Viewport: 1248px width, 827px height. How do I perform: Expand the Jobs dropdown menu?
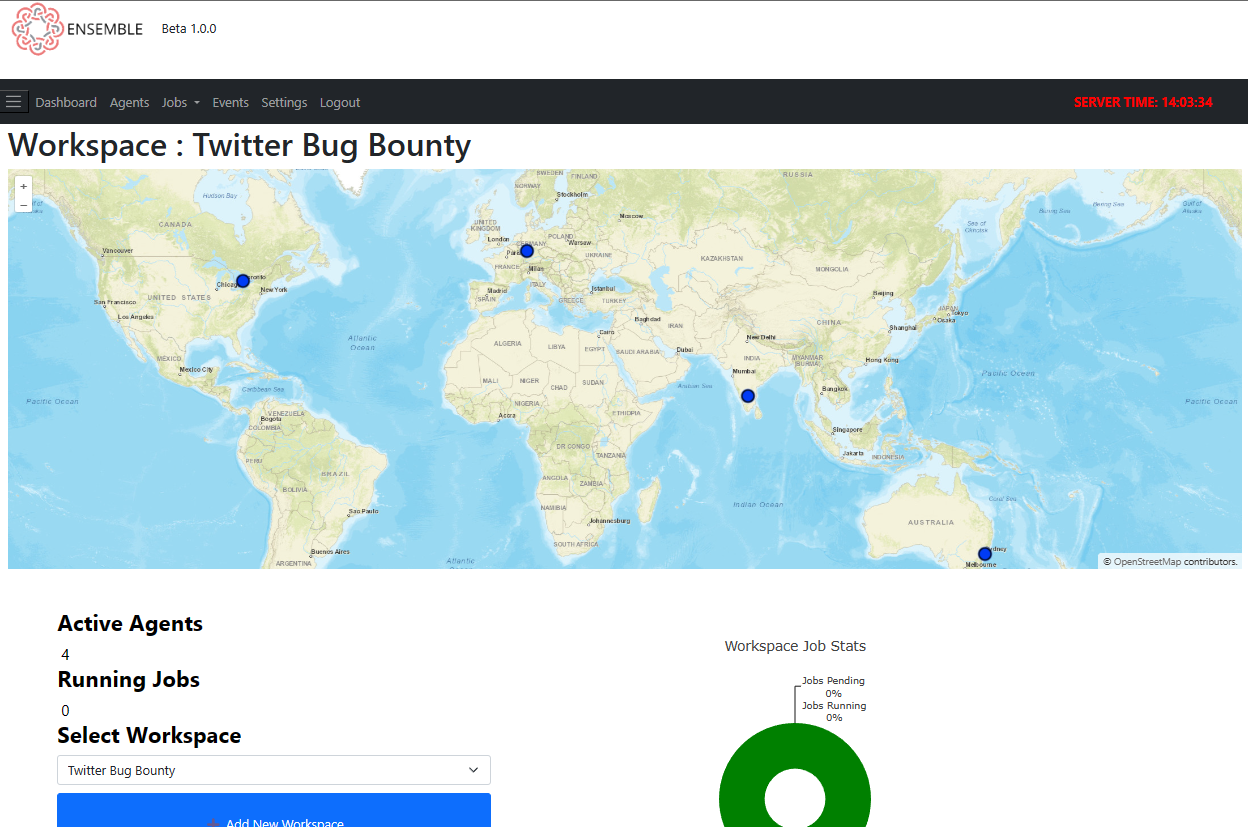[181, 102]
